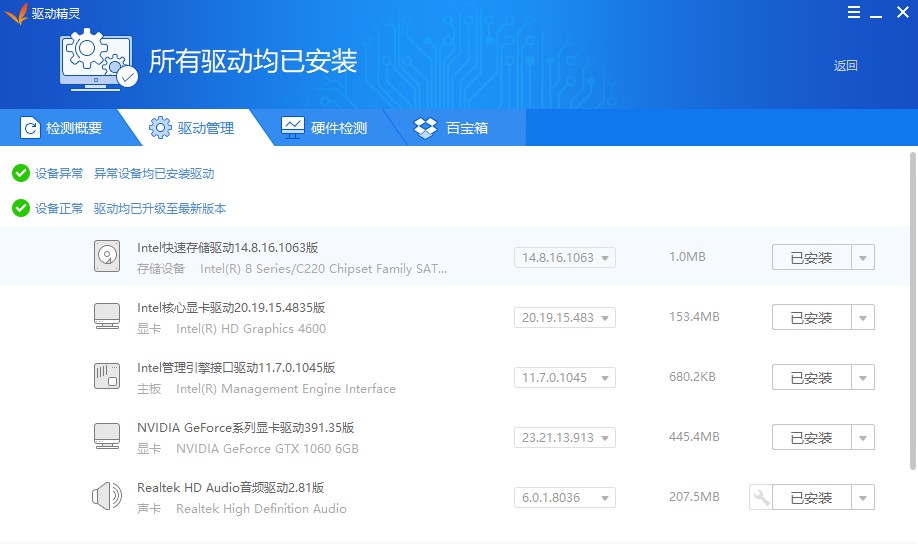Click the NVIDIA GeForce graphics card icon
The height and width of the screenshot is (546, 918).
[107, 437]
